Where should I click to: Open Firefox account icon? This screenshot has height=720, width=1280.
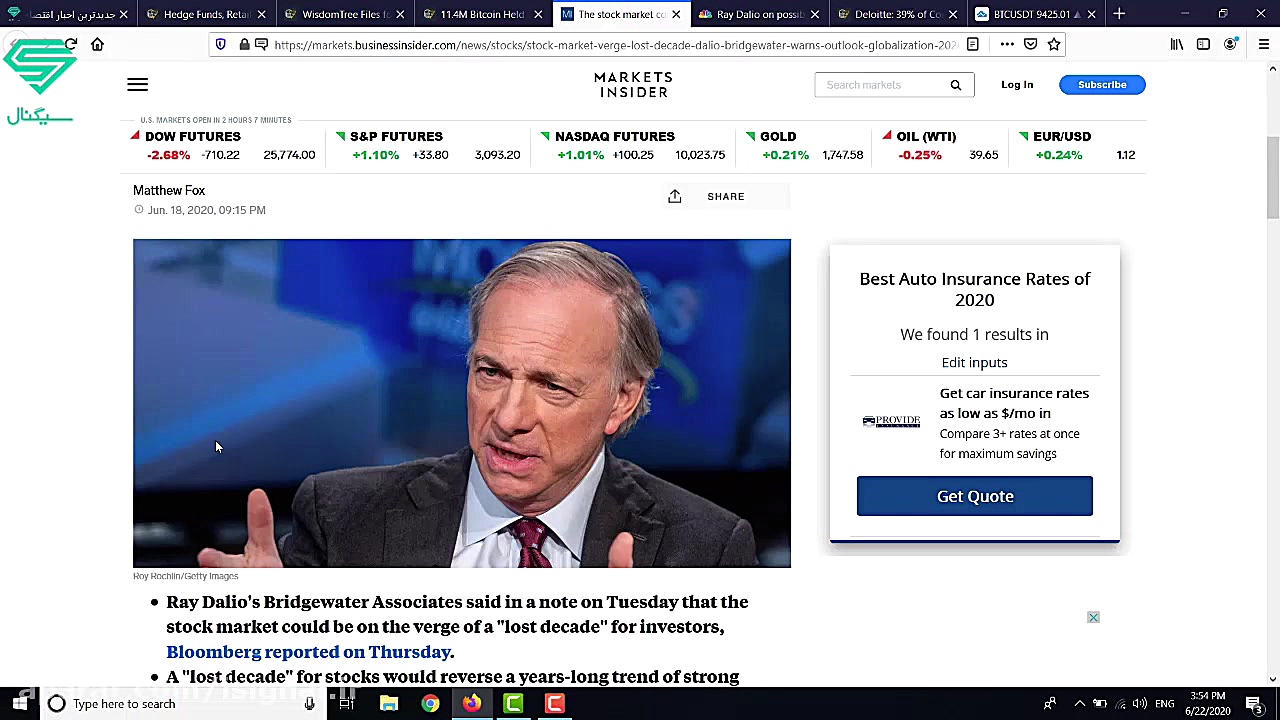tap(1231, 44)
